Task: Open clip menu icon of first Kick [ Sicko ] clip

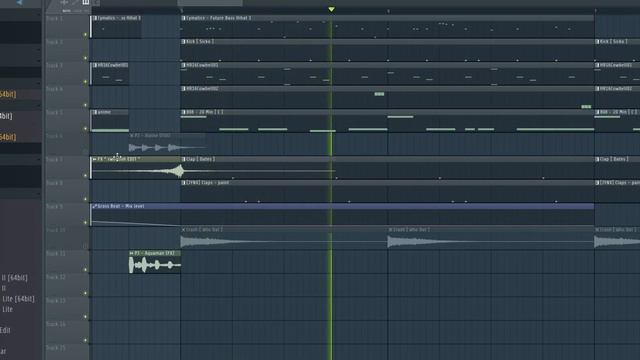Action: coord(183,42)
